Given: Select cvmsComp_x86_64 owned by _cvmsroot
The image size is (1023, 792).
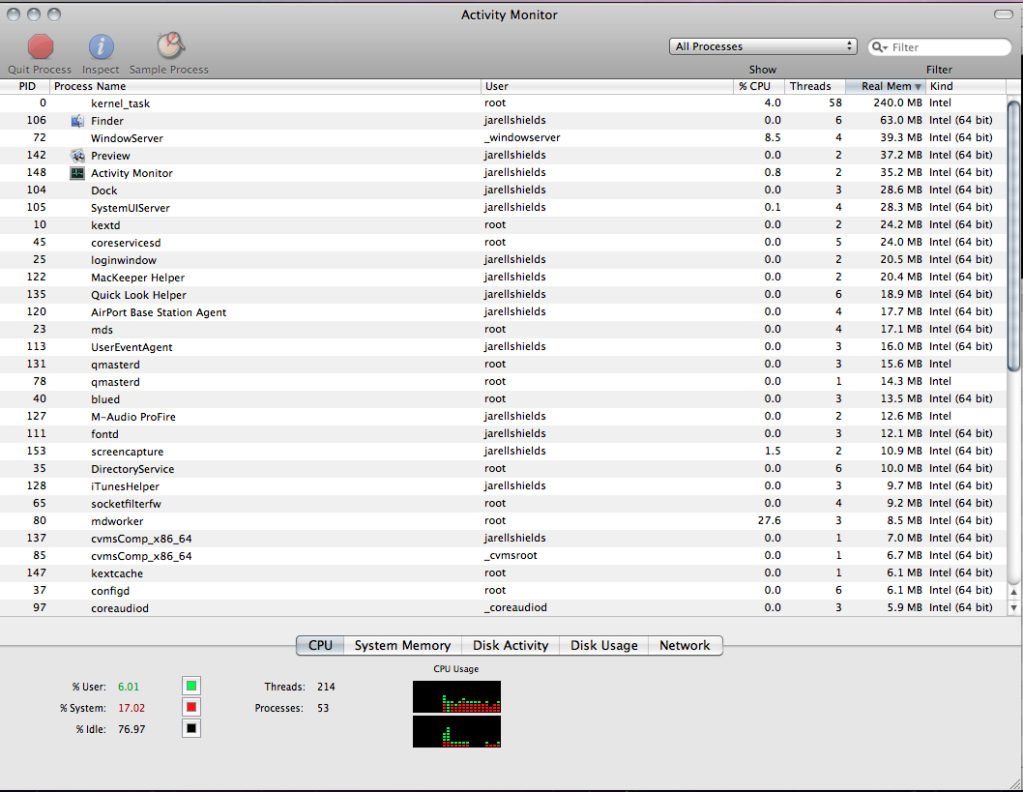Looking at the screenshot, I should pyautogui.click(x=503, y=556).
